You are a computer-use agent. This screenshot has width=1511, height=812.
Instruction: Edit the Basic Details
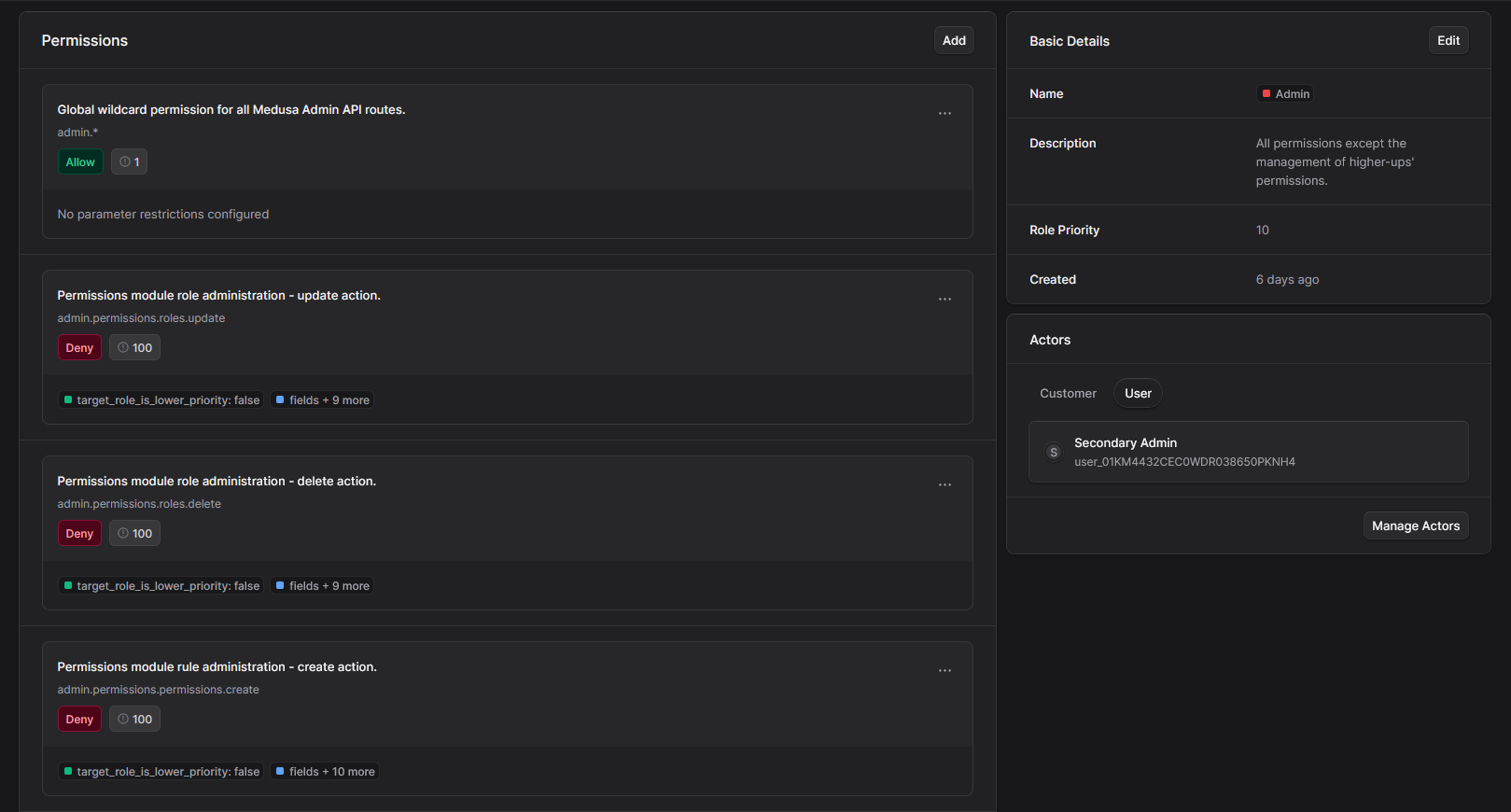click(1448, 40)
